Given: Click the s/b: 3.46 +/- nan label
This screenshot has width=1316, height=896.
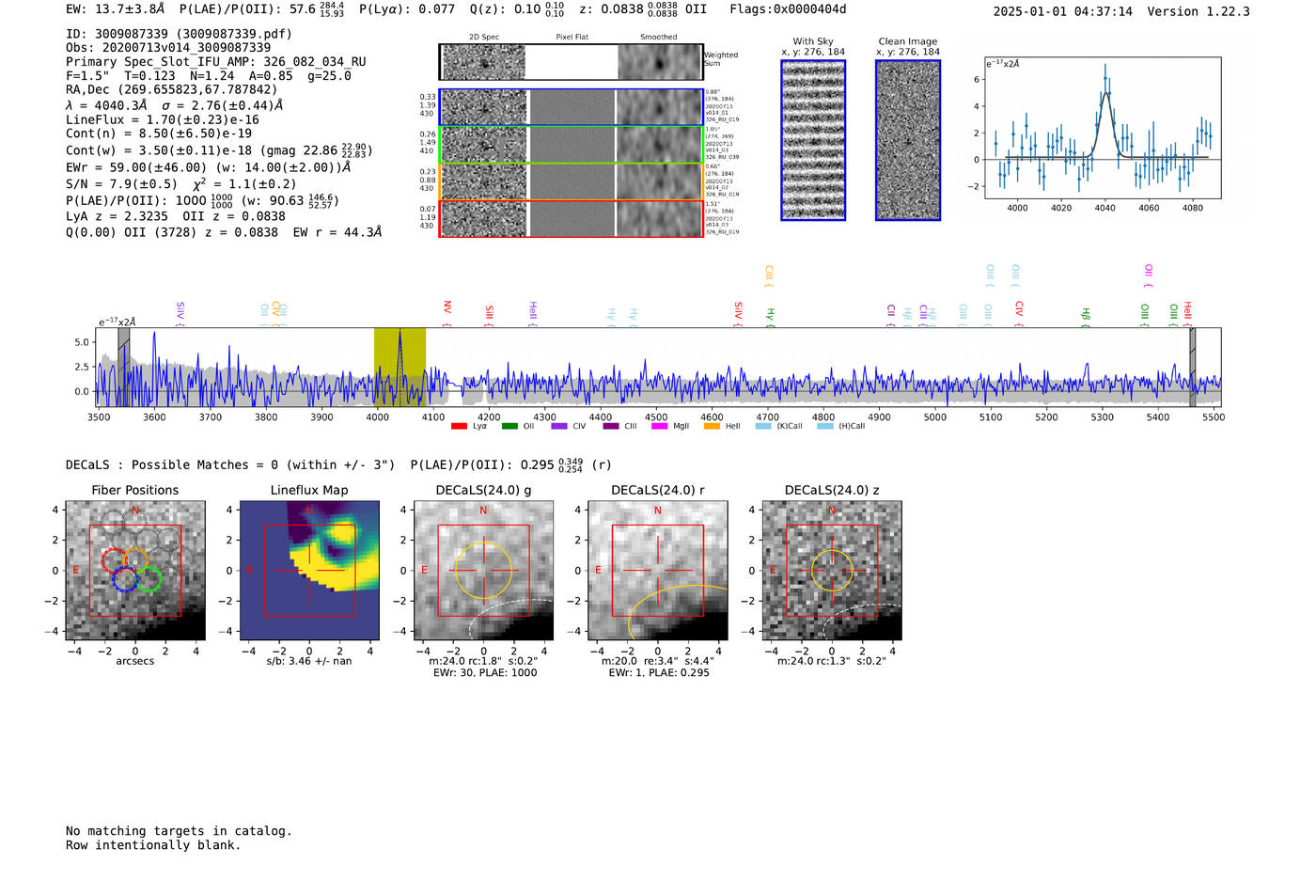Looking at the screenshot, I should tap(309, 661).
